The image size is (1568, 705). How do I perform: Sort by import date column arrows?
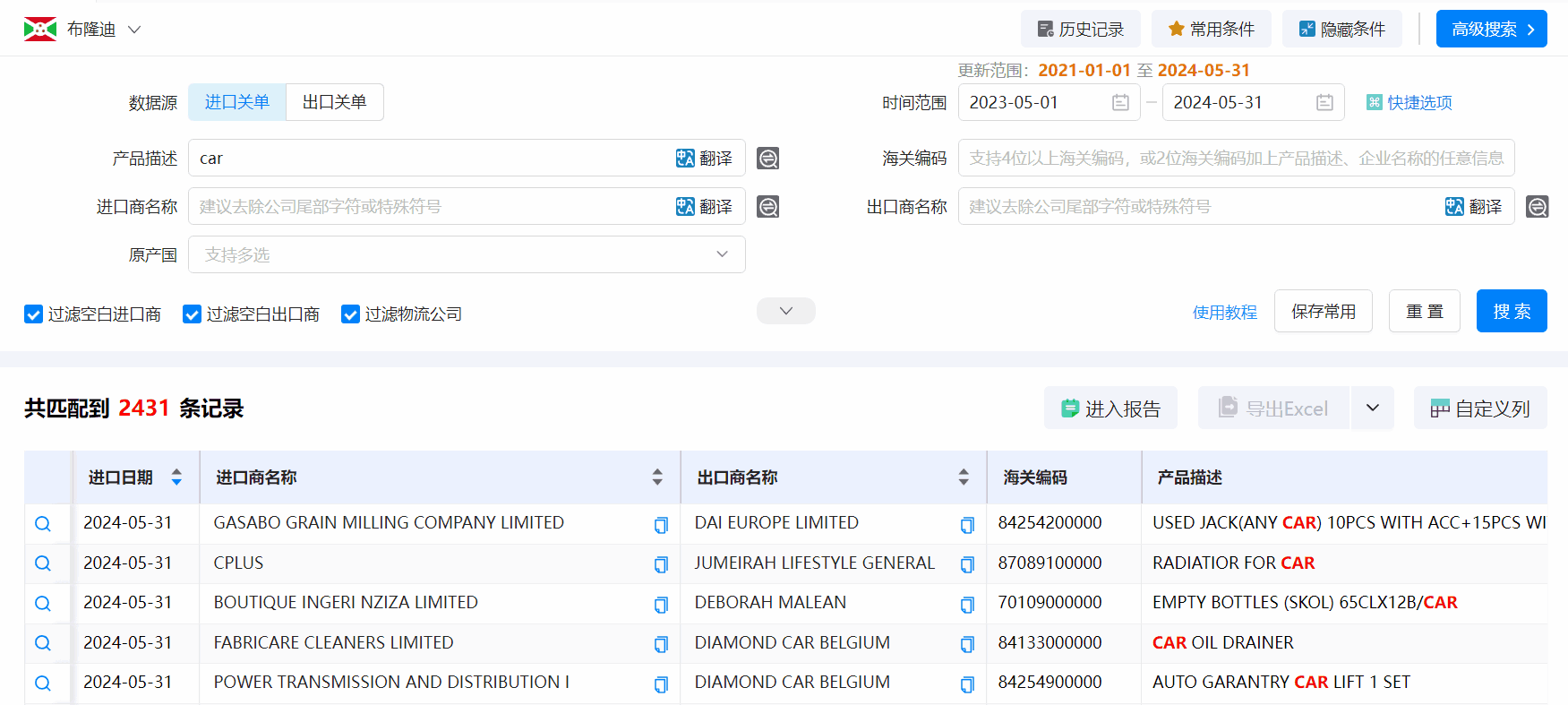tap(176, 477)
